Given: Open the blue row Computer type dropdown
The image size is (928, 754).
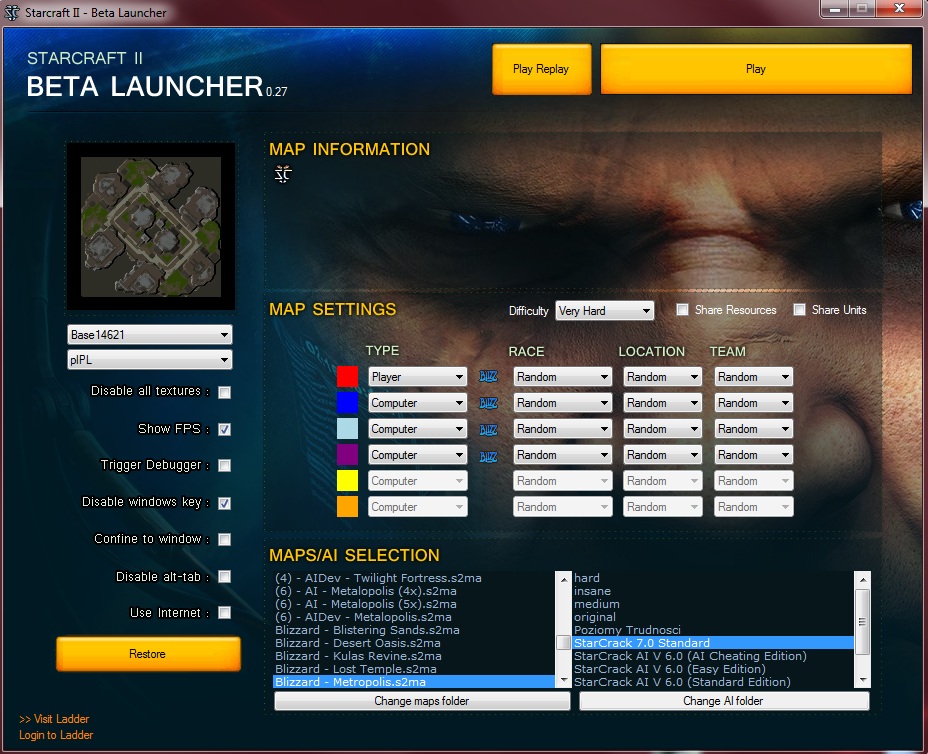Looking at the screenshot, I should 417,402.
